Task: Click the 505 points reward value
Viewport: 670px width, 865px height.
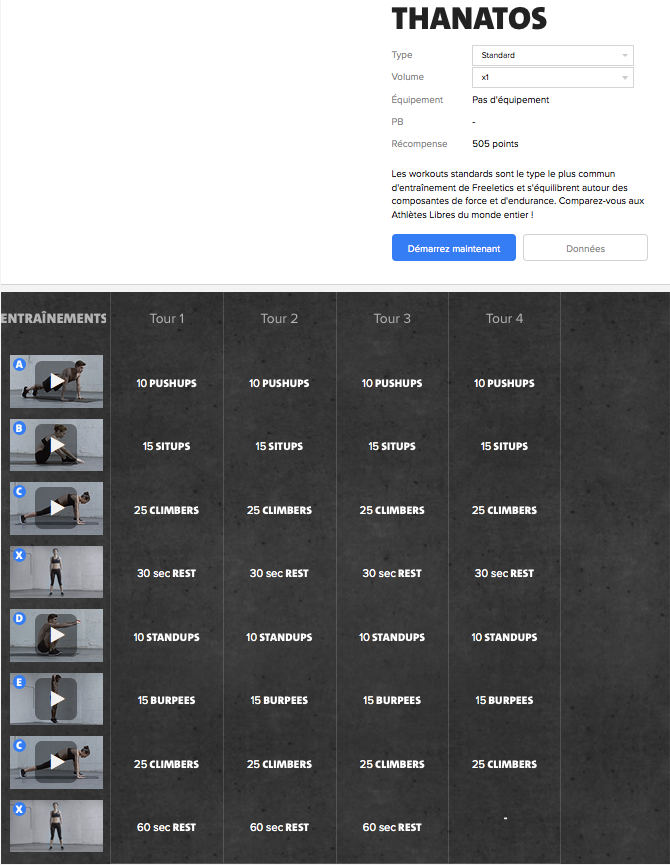Action: (x=495, y=143)
